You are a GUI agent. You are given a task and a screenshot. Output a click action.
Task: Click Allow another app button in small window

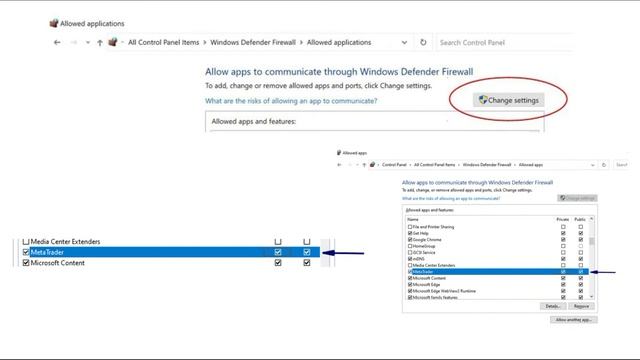click(x=573, y=320)
